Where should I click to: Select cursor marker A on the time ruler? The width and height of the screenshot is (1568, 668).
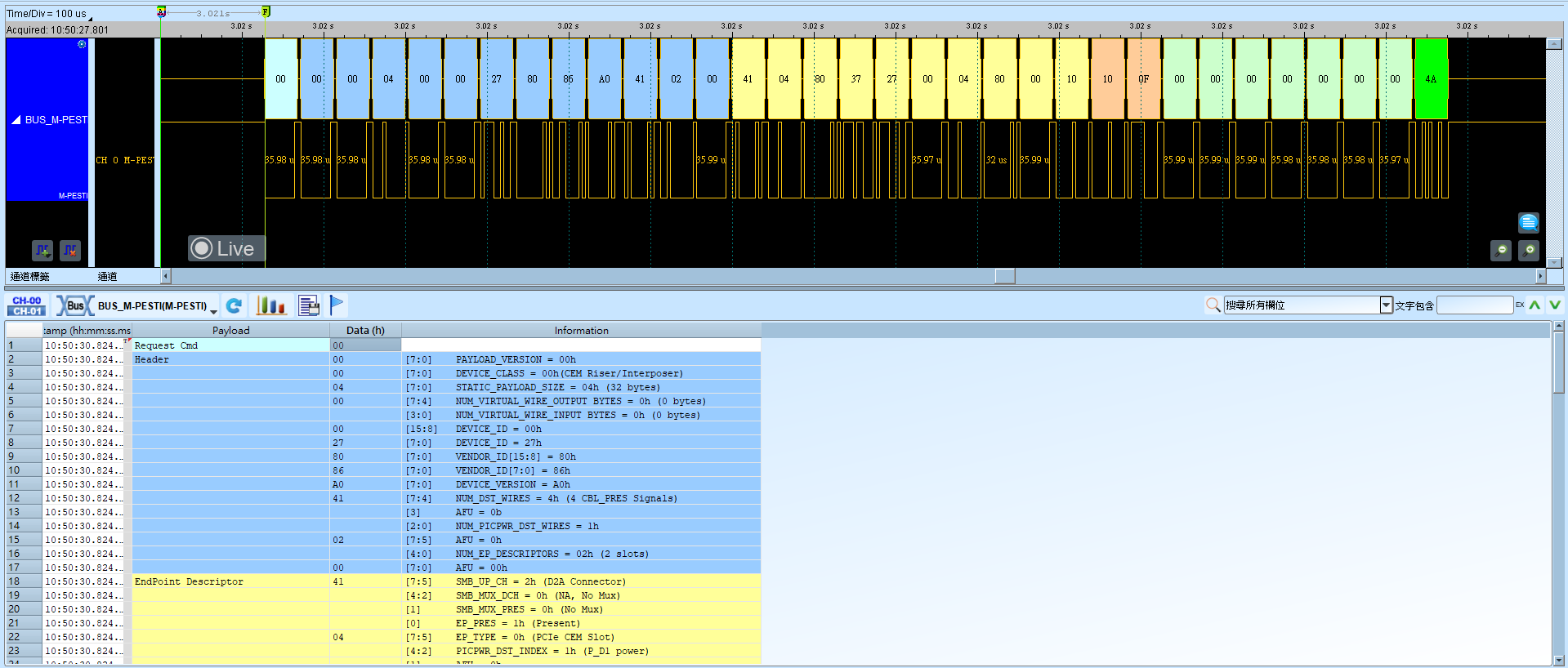tap(161, 11)
